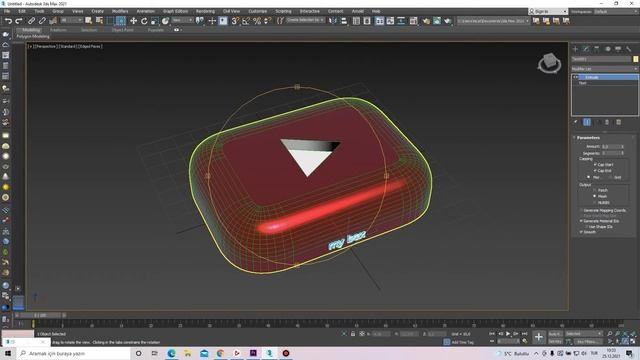Open the Render Setup icon

coord(426,21)
